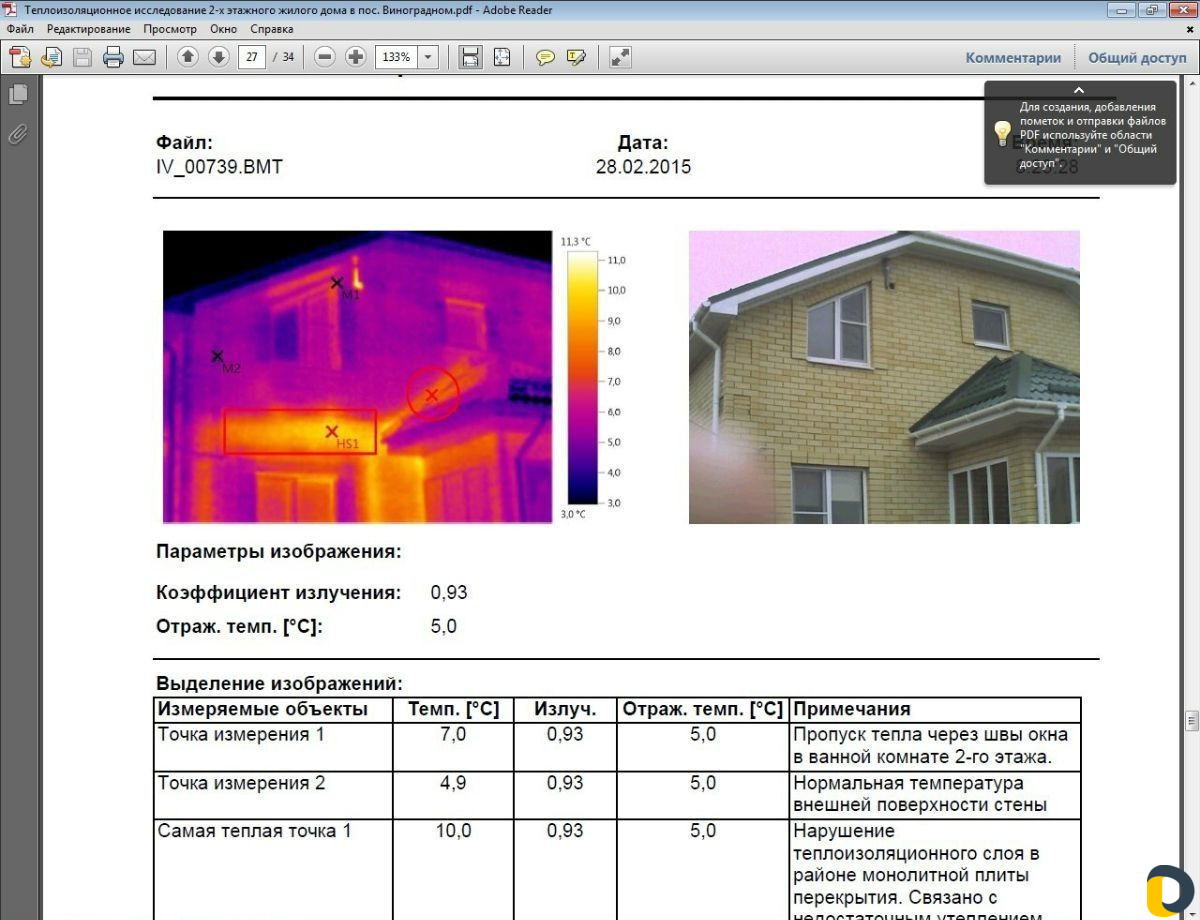The width and height of the screenshot is (1200, 920).
Task: Click the vertical scrollbar thumb
Action: pos(1191,722)
